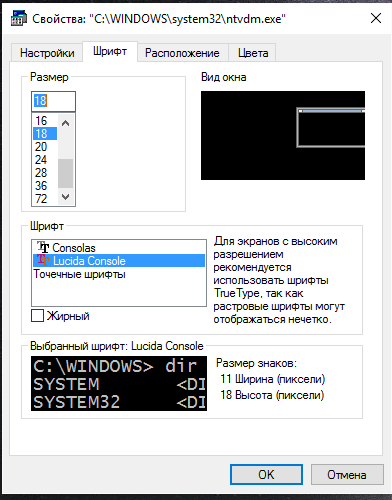Click the size list scrollbar thumb
The image size is (392, 500).
coord(66,173)
